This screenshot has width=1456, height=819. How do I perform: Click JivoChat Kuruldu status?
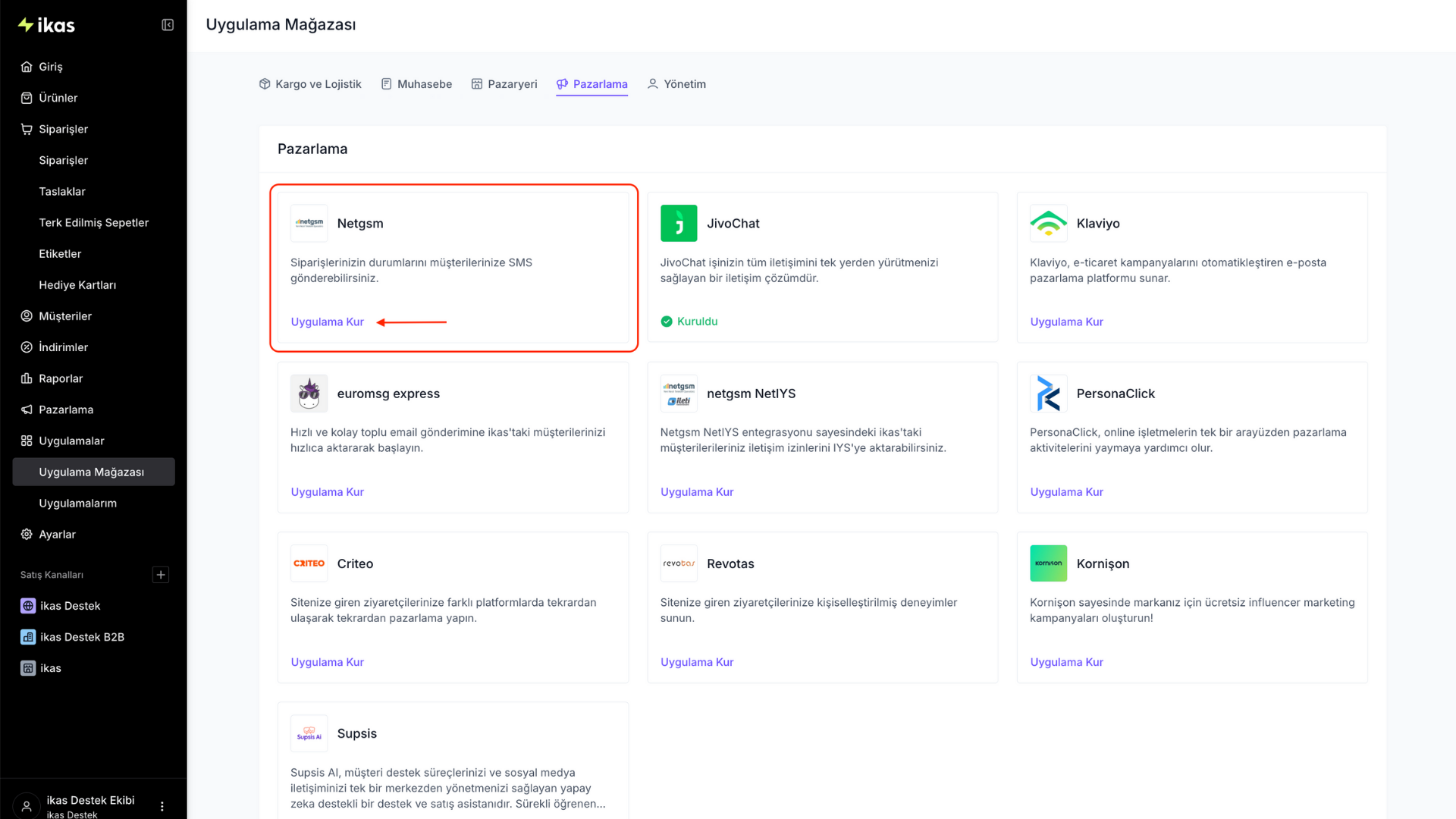(x=689, y=322)
